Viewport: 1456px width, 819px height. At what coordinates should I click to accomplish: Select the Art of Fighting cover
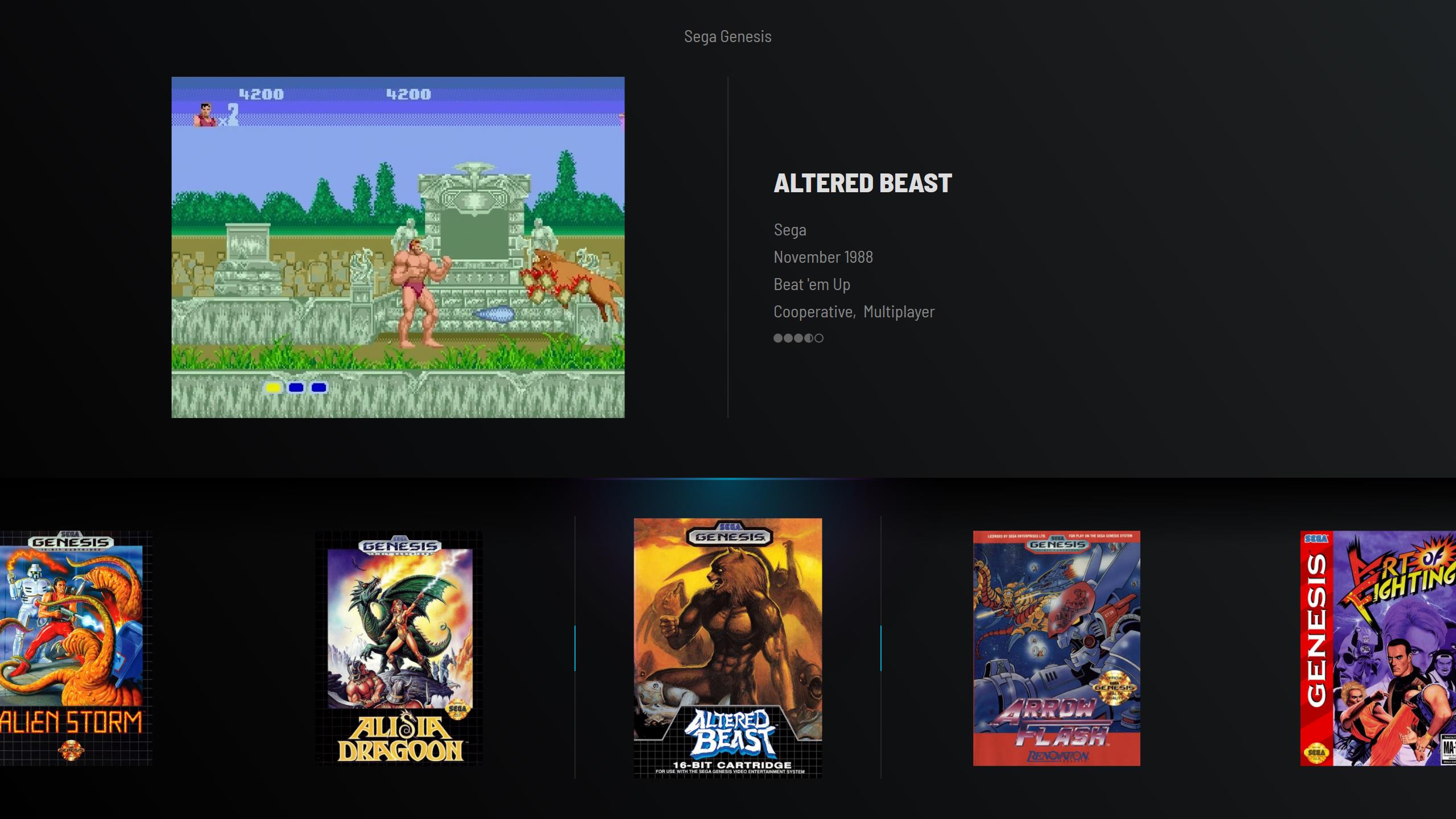pyautogui.click(x=1378, y=648)
